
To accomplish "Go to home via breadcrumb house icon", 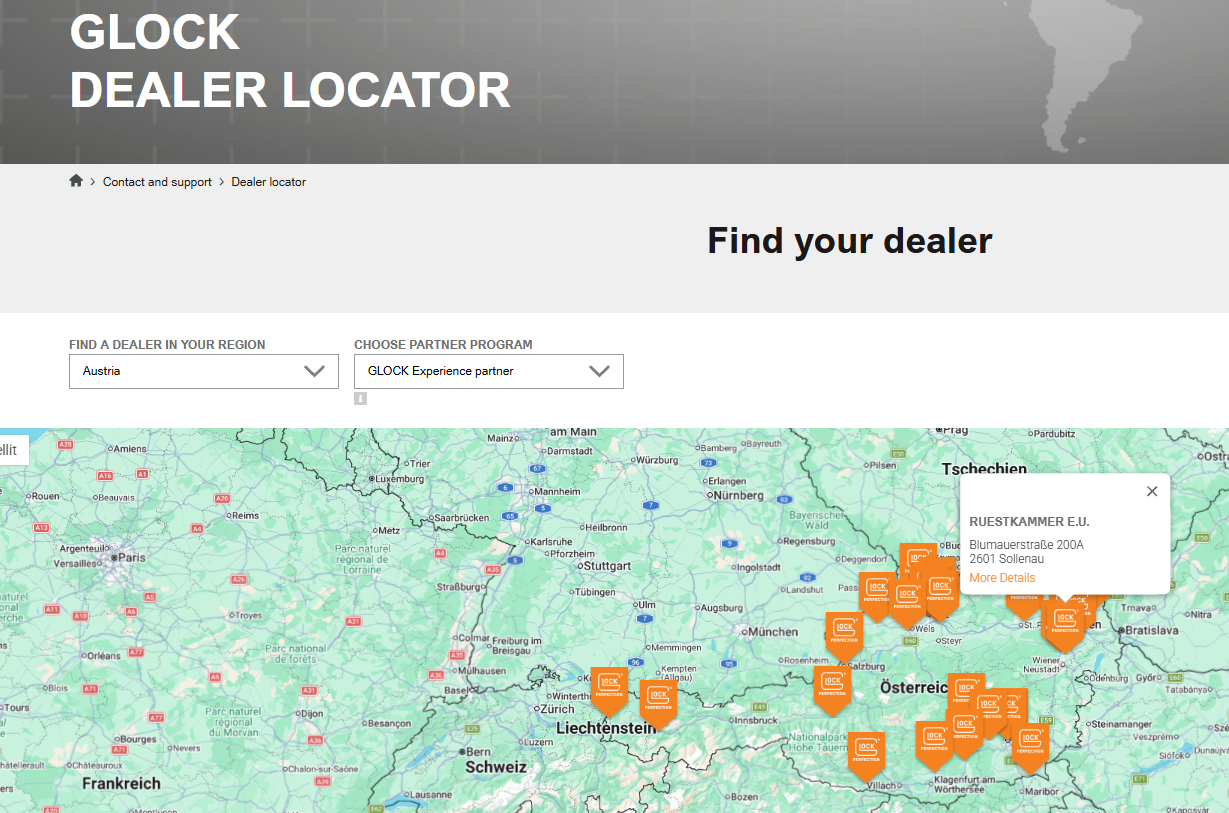I will pos(76,181).
